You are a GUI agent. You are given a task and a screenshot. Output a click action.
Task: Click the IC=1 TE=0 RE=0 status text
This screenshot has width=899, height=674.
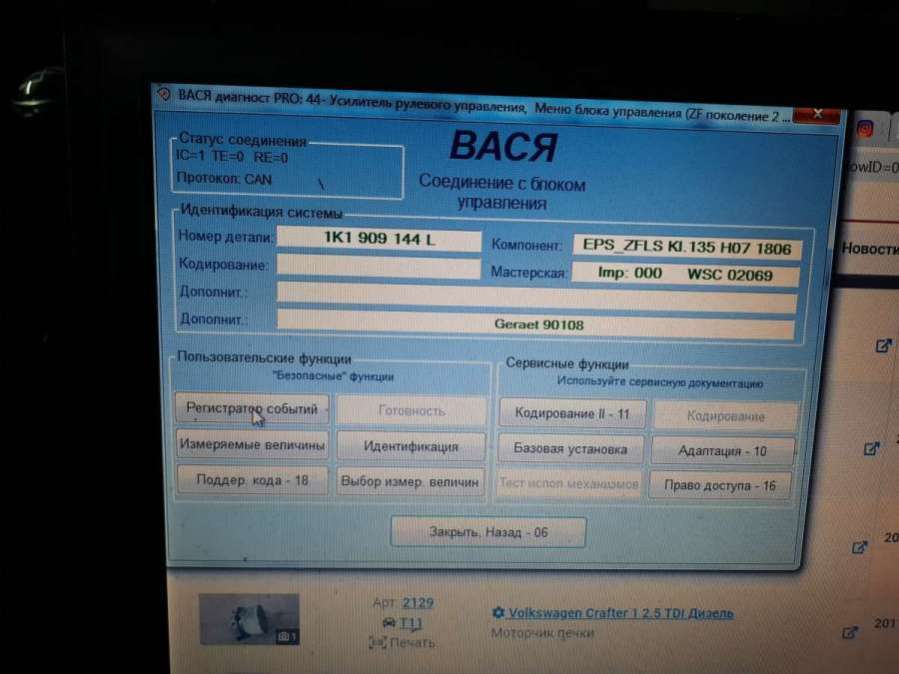pyautogui.click(x=232, y=156)
